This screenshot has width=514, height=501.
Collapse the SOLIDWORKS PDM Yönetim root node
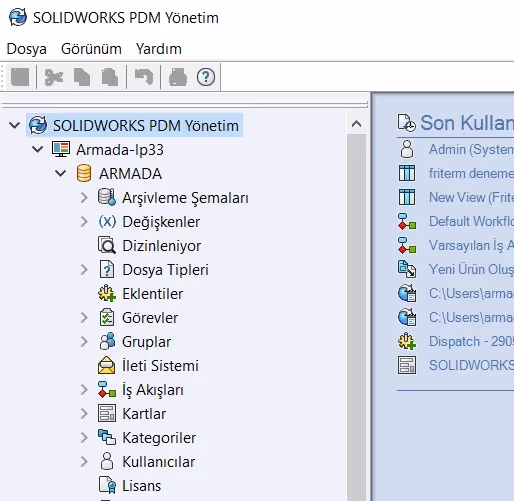[x=15, y=126]
